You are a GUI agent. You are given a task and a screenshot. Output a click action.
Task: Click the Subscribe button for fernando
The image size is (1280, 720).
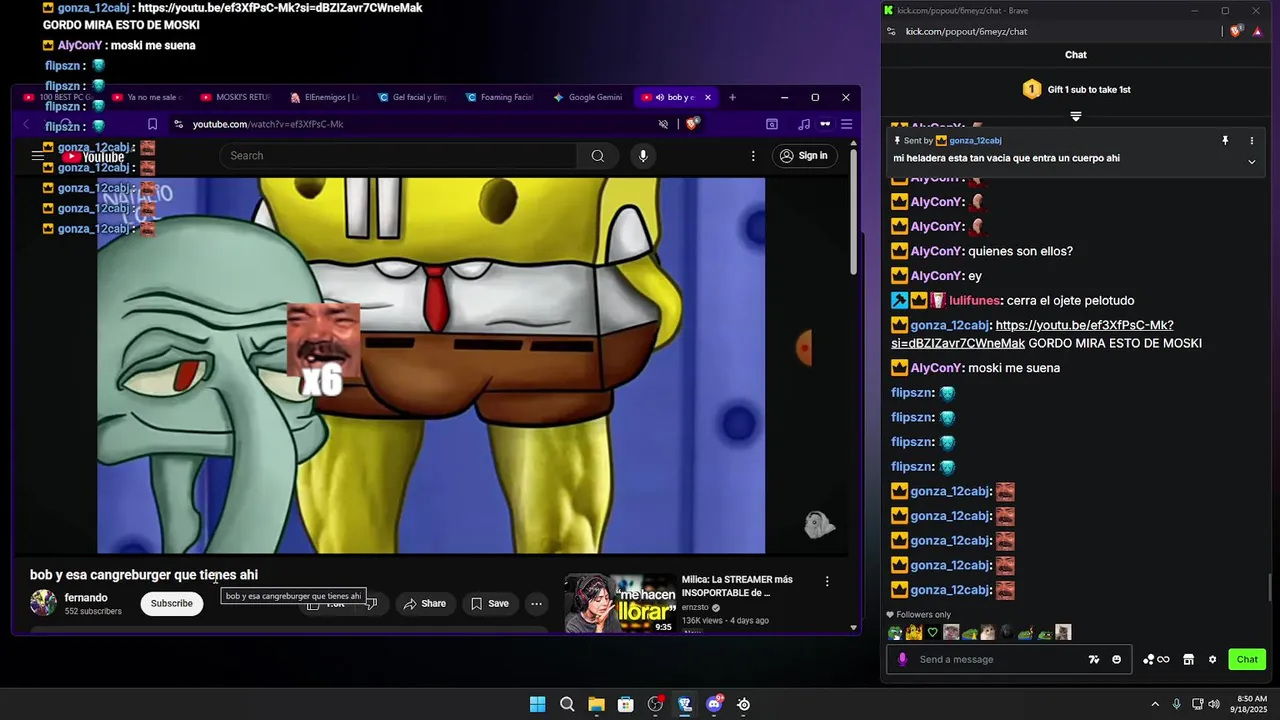click(172, 603)
